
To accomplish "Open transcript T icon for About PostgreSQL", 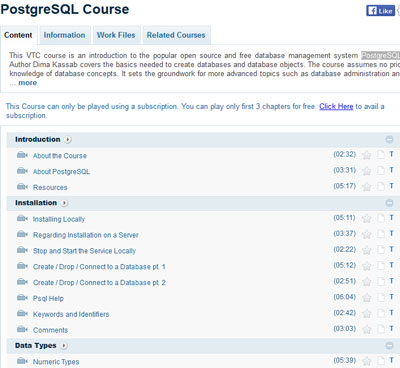I will point(391,170).
